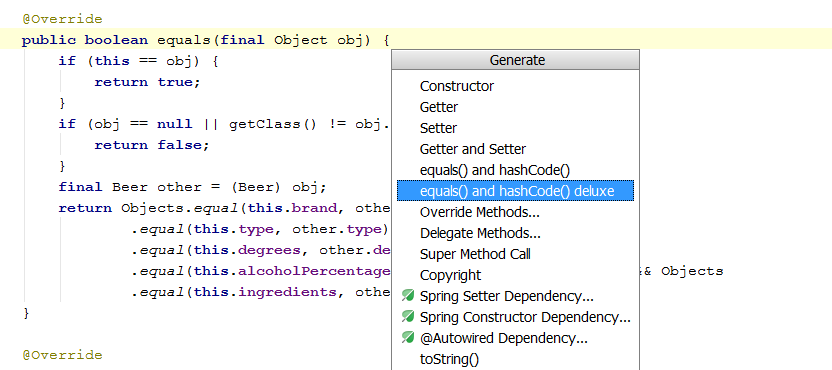
Task: Click Spring leaf icon beside Constructor Dependency
Action: coord(408,316)
